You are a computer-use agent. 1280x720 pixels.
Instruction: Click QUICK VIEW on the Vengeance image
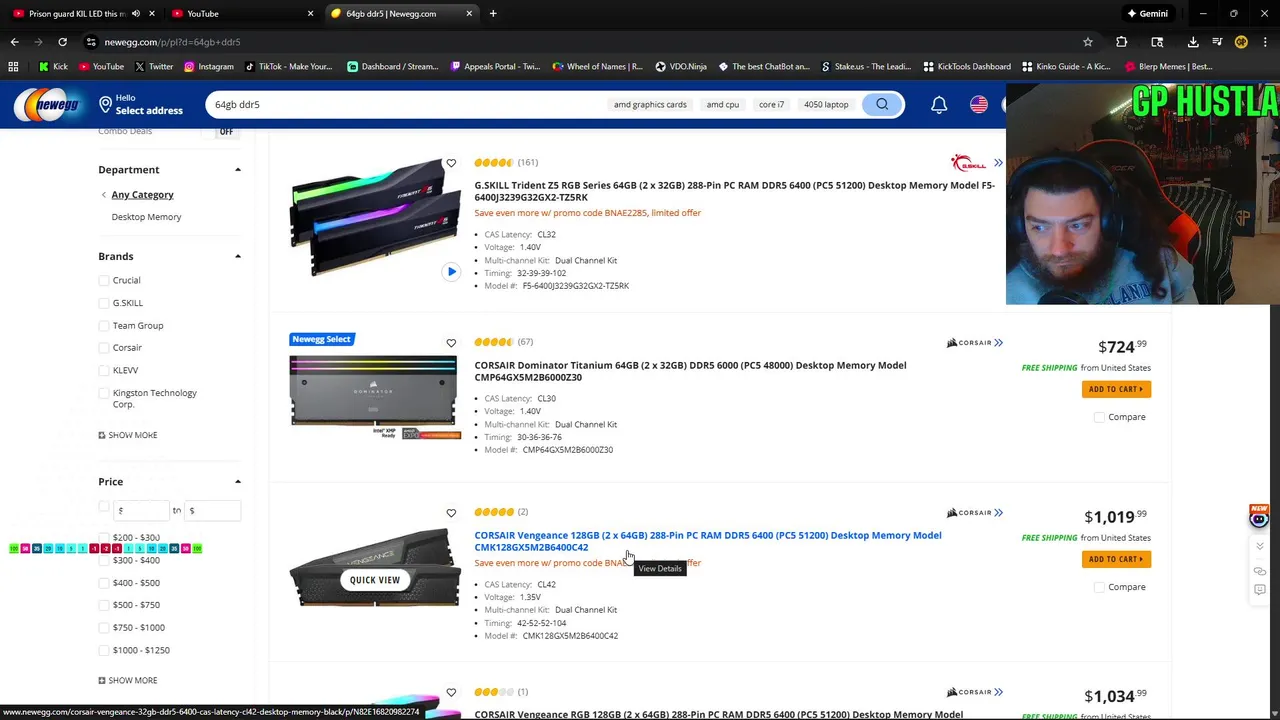click(375, 580)
